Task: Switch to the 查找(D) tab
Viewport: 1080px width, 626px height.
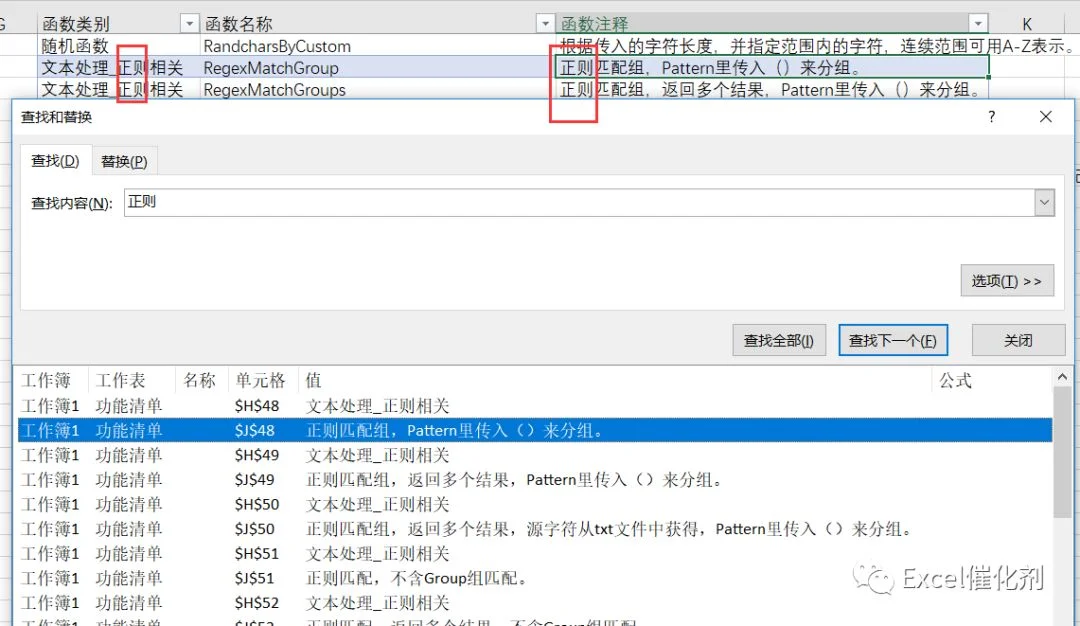Action: click(x=55, y=161)
